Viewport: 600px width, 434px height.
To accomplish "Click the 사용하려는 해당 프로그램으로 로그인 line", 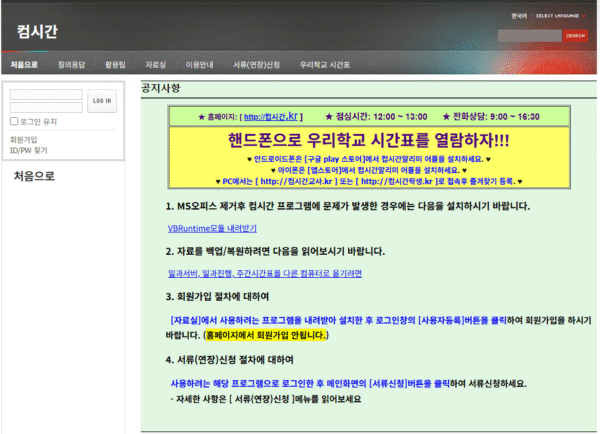I will [x=349, y=383].
